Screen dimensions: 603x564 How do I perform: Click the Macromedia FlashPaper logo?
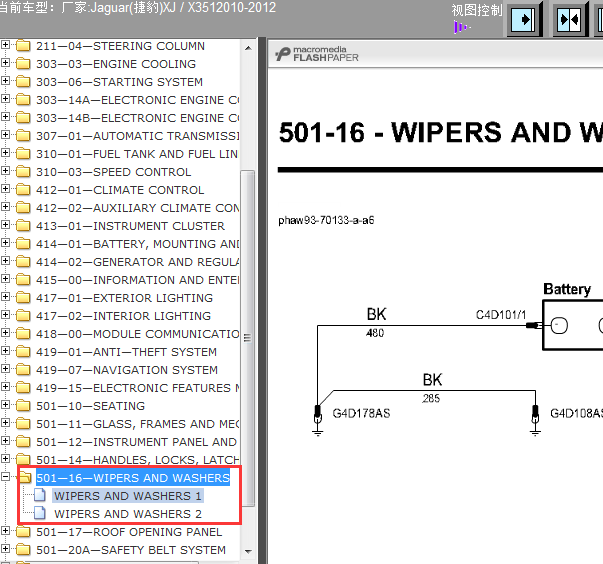point(317,54)
